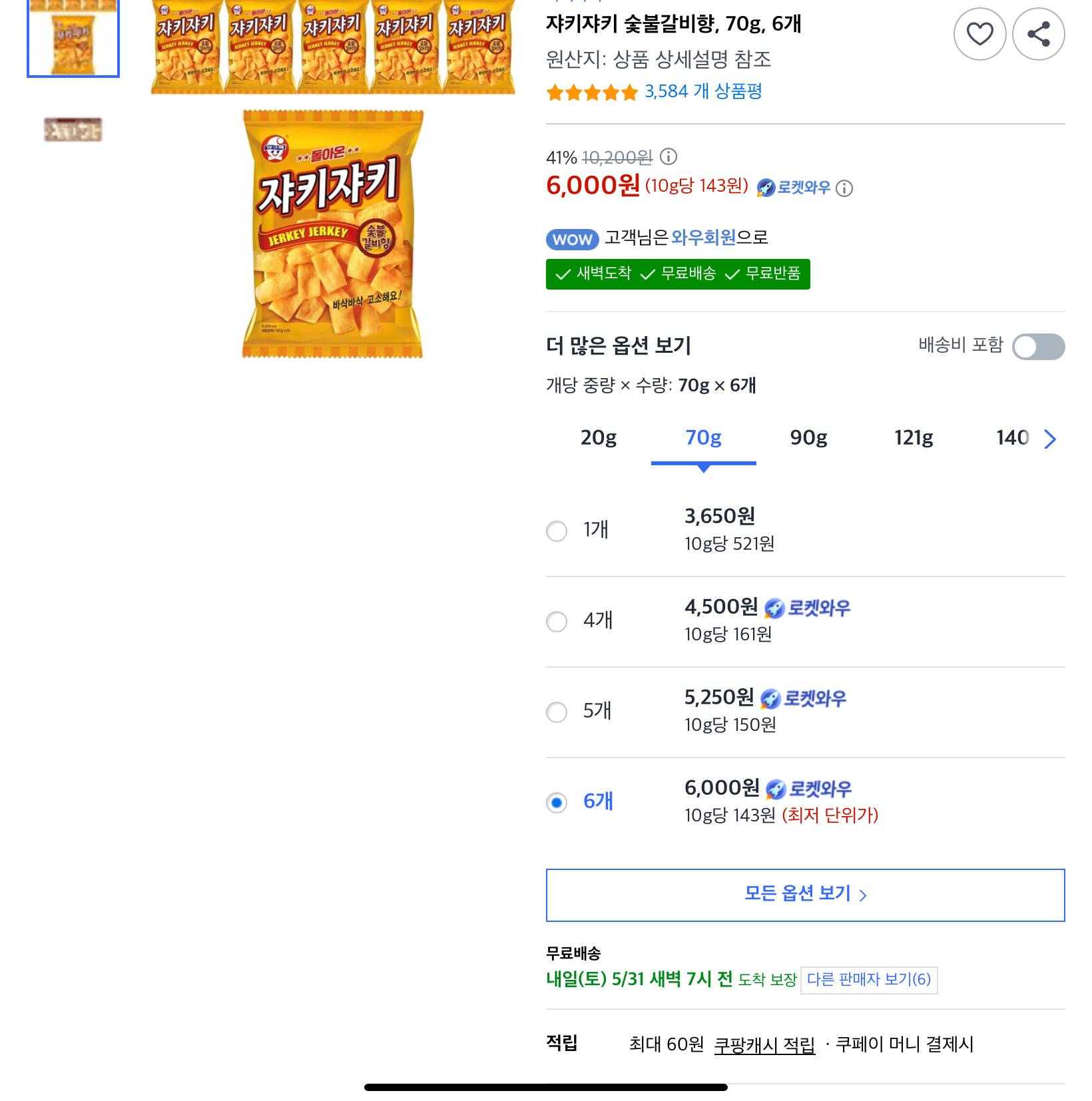Click the share icon
1092x1101 pixels.
(x=1038, y=34)
